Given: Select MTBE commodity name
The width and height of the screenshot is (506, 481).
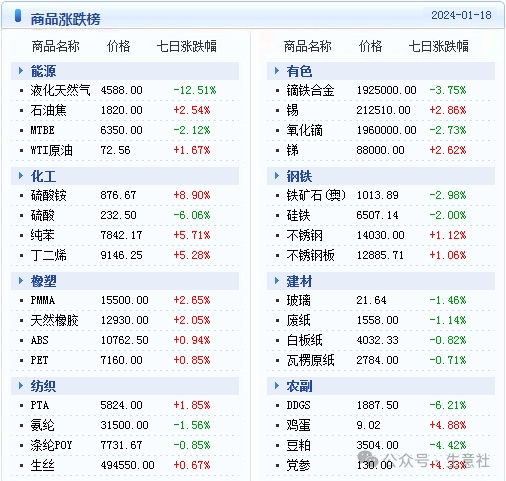Looking at the screenshot, I should [42, 130].
